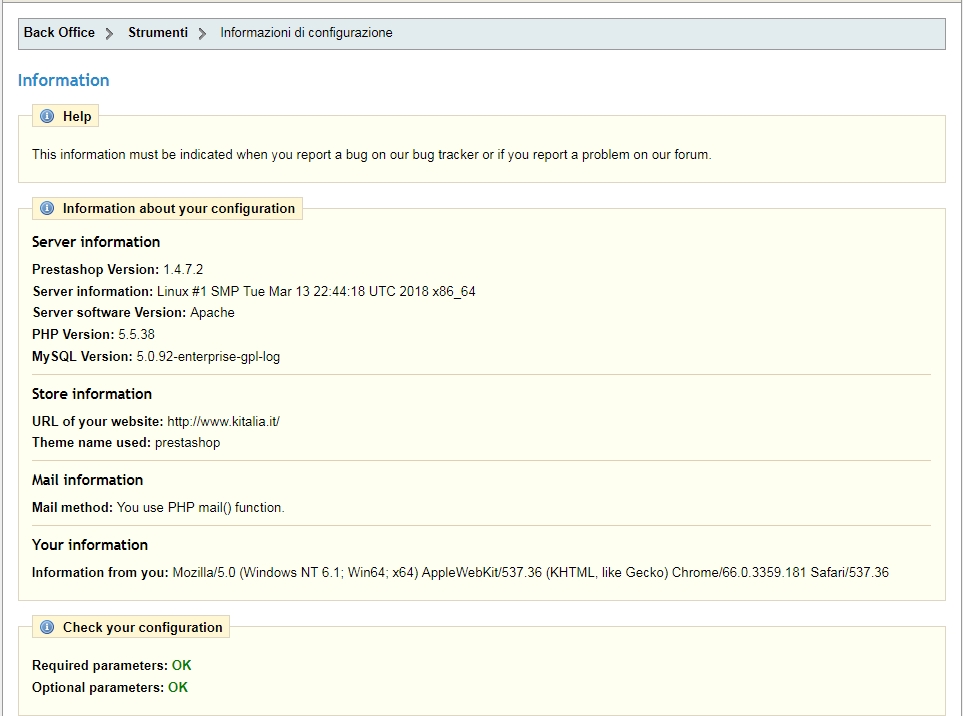
Task: Select Prestashop Version value 1.4.7.2
Action: (183, 270)
